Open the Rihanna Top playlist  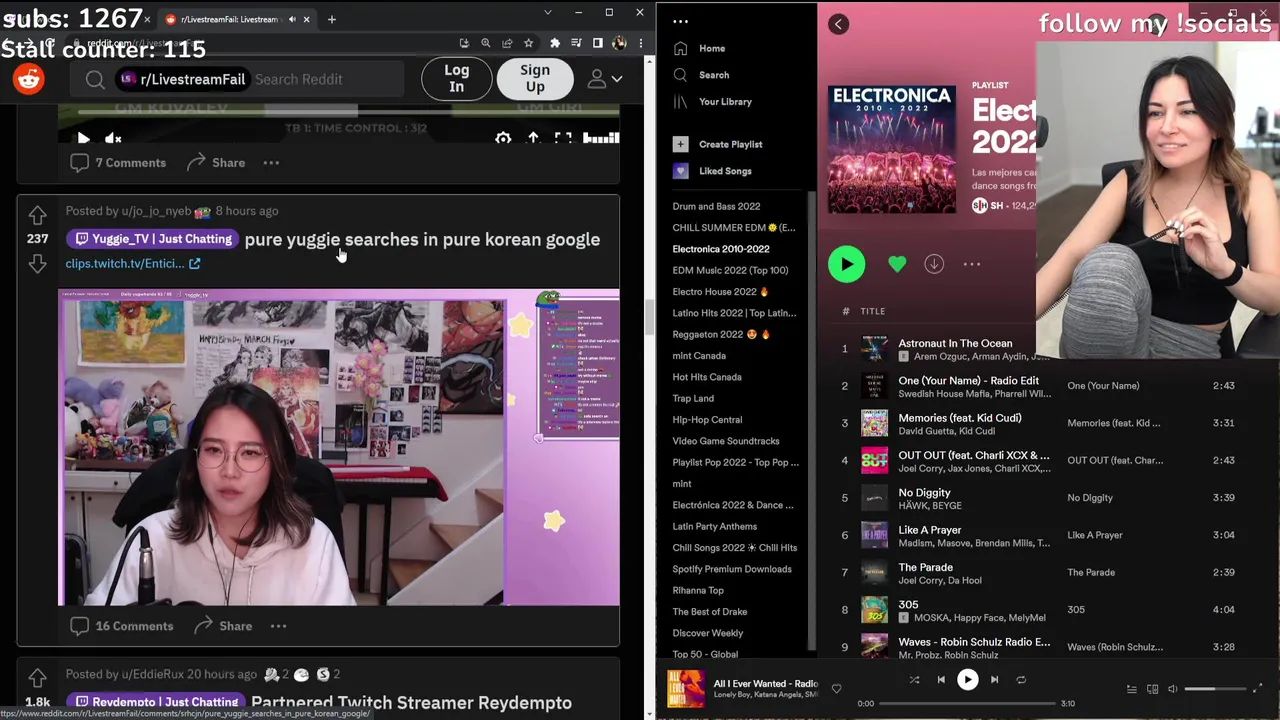(x=698, y=590)
